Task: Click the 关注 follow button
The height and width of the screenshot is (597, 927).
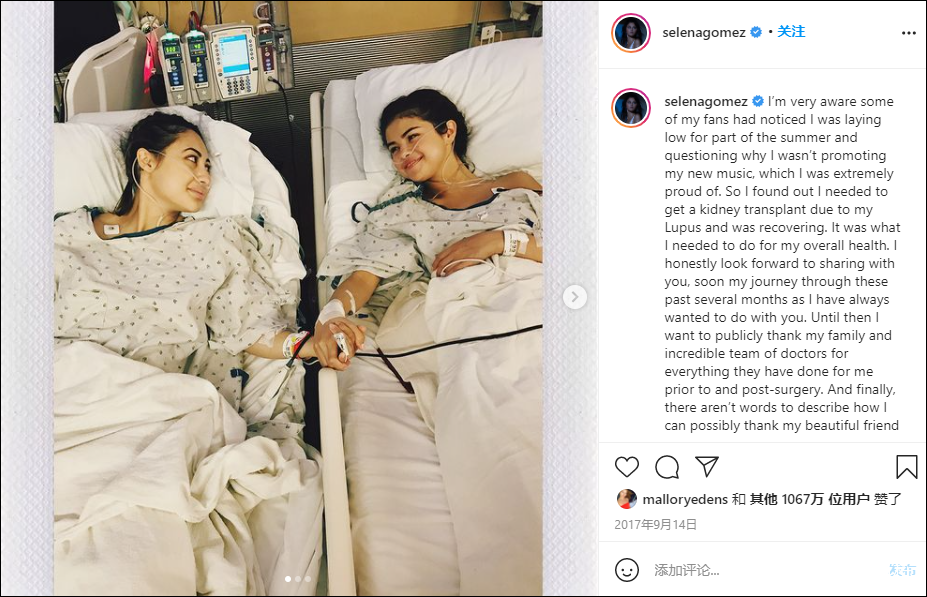Action: (791, 32)
